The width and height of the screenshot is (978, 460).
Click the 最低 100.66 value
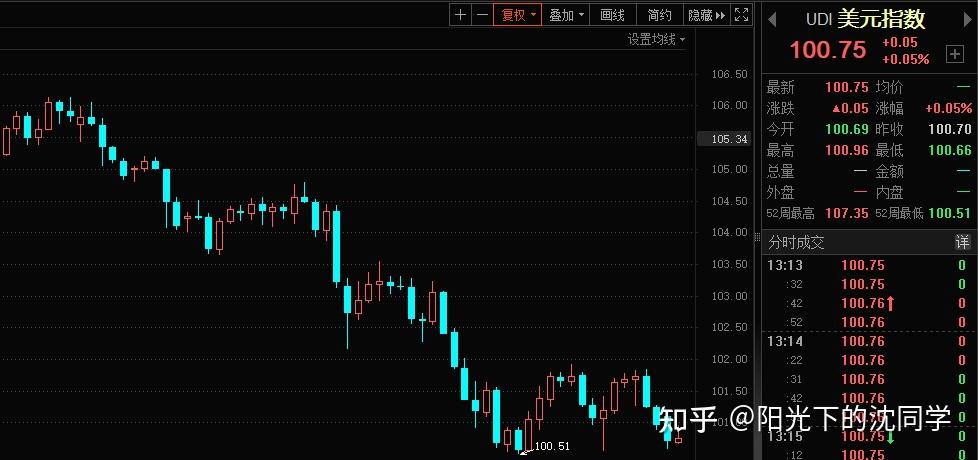(x=950, y=150)
